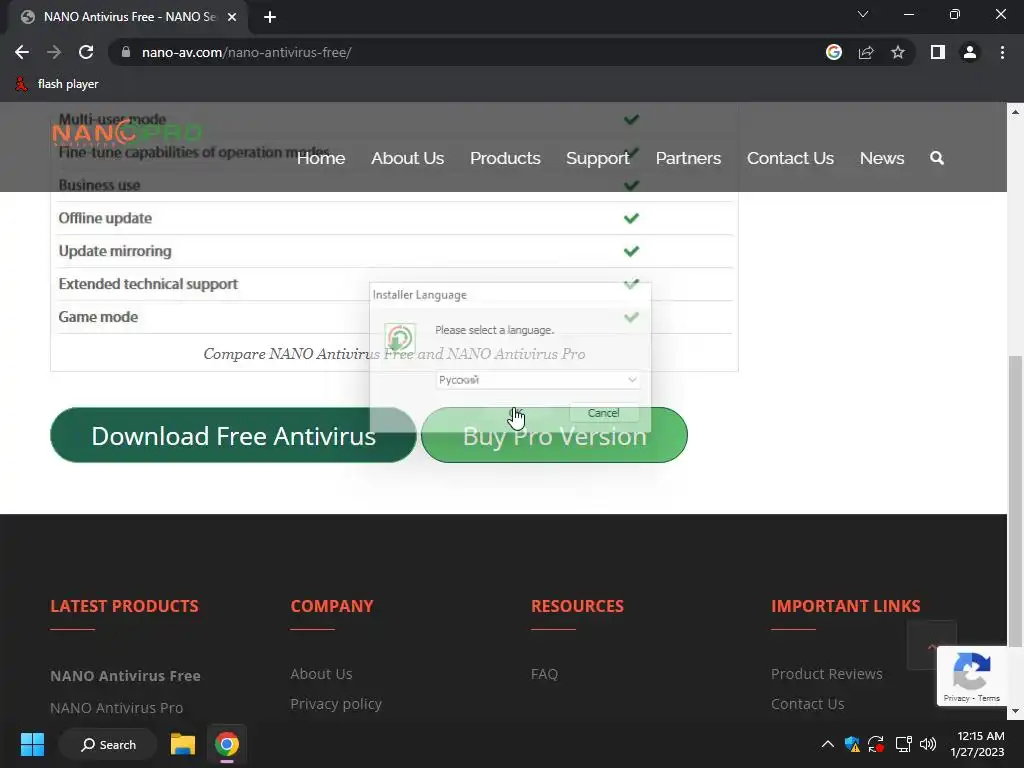This screenshot has width=1024, height=768.
Task: Open the About Us menu
Action: (408, 158)
